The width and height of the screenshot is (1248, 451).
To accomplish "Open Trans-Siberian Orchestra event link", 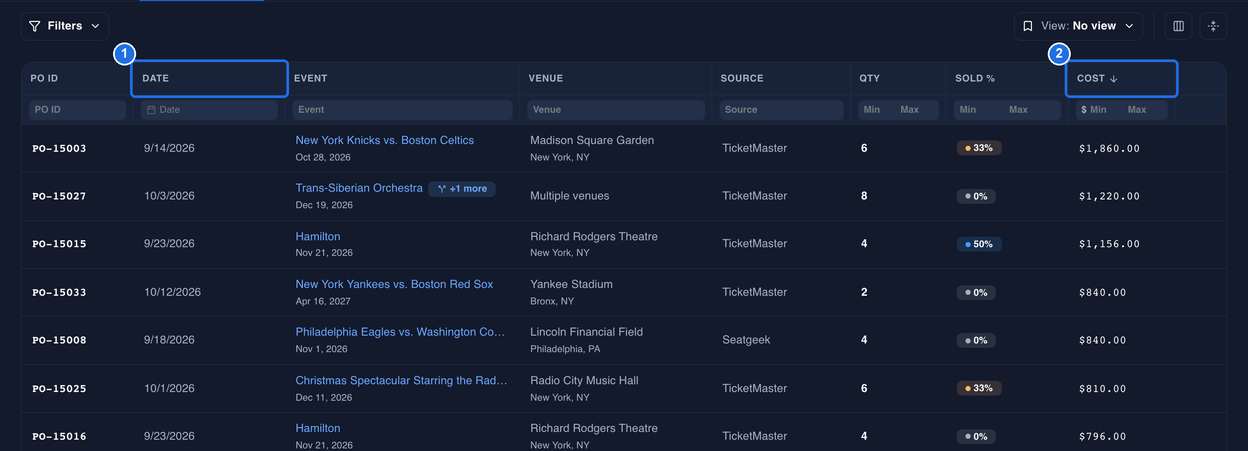I will (359, 188).
